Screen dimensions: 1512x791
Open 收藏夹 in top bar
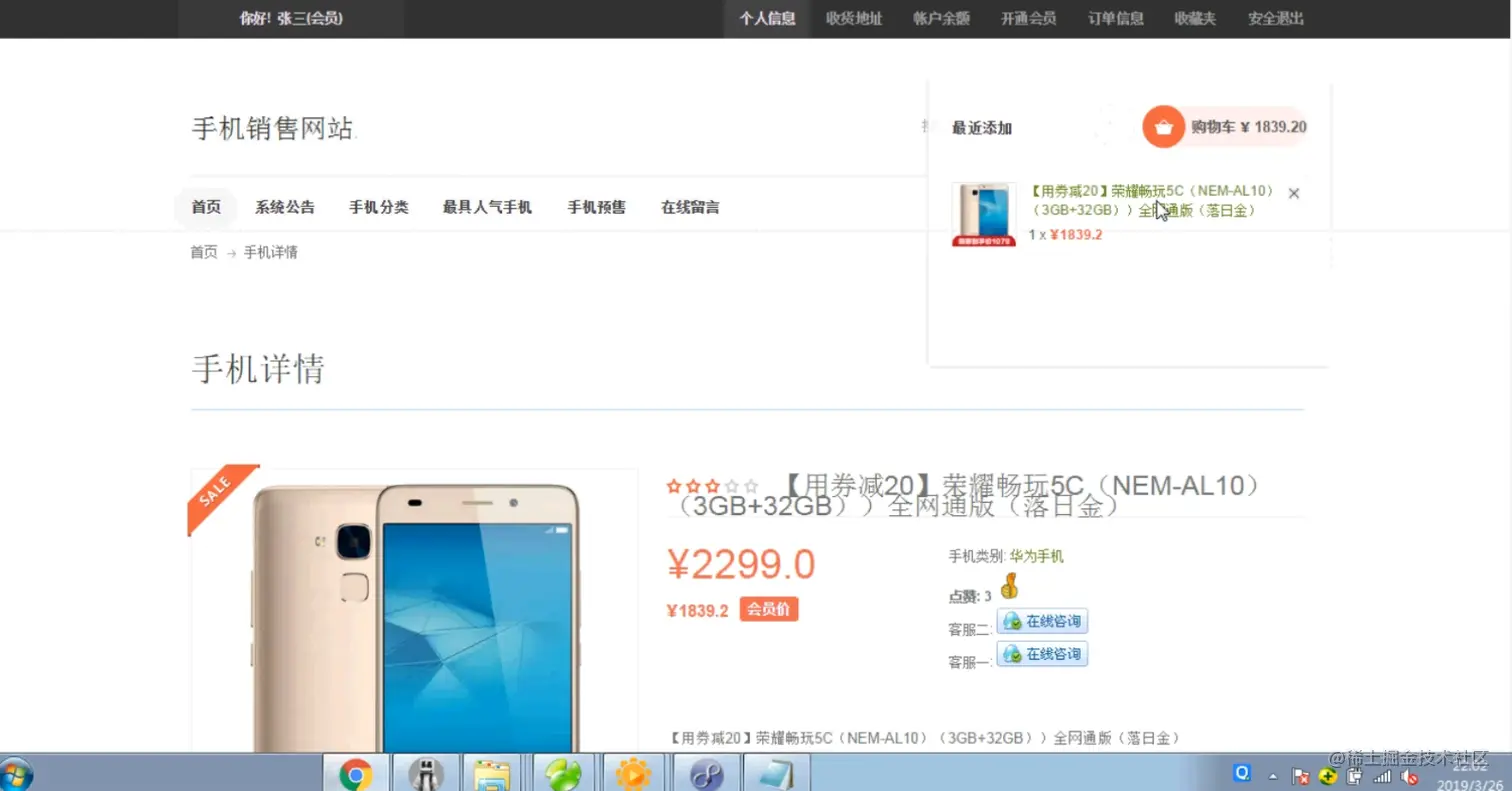coord(1195,19)
